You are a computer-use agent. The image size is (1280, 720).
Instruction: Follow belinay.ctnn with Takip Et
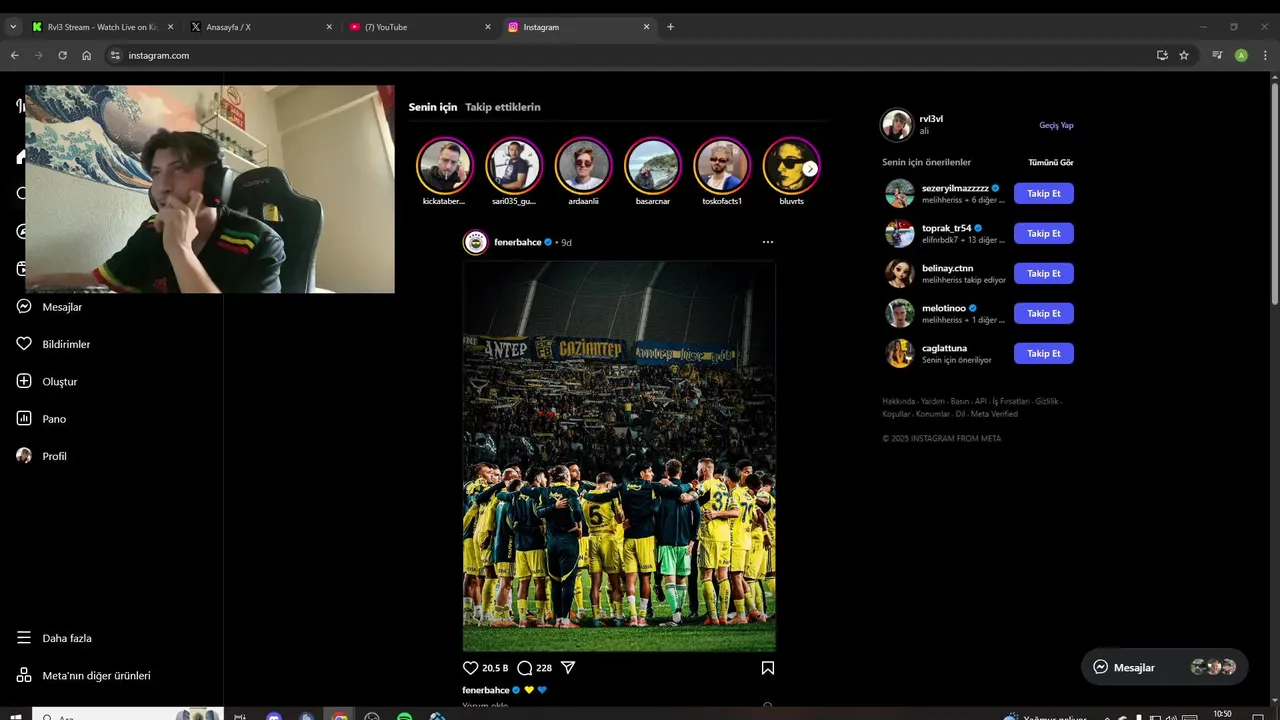tap(1043, 273)
